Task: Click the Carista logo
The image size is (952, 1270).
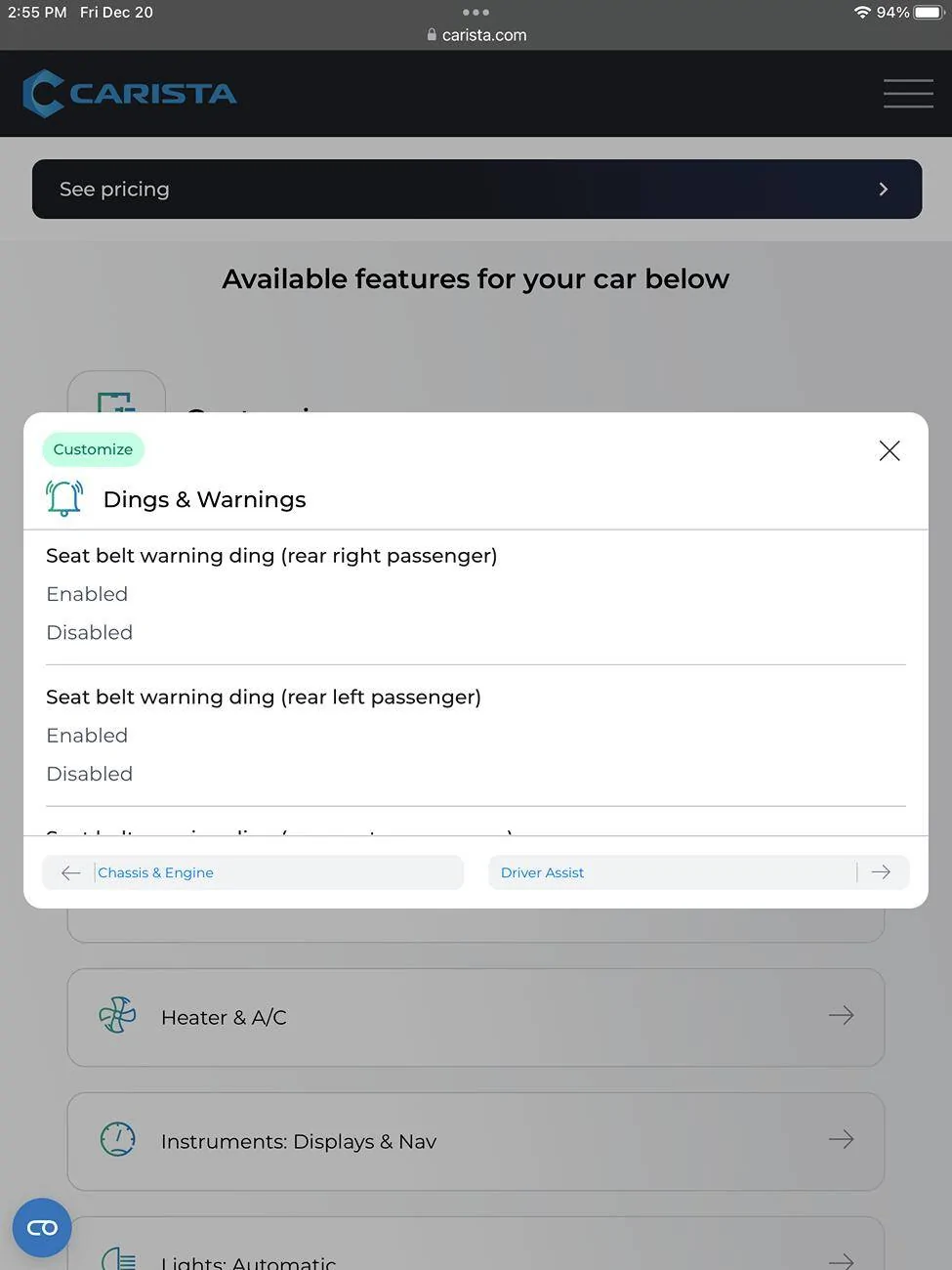Action: point(129,94)
